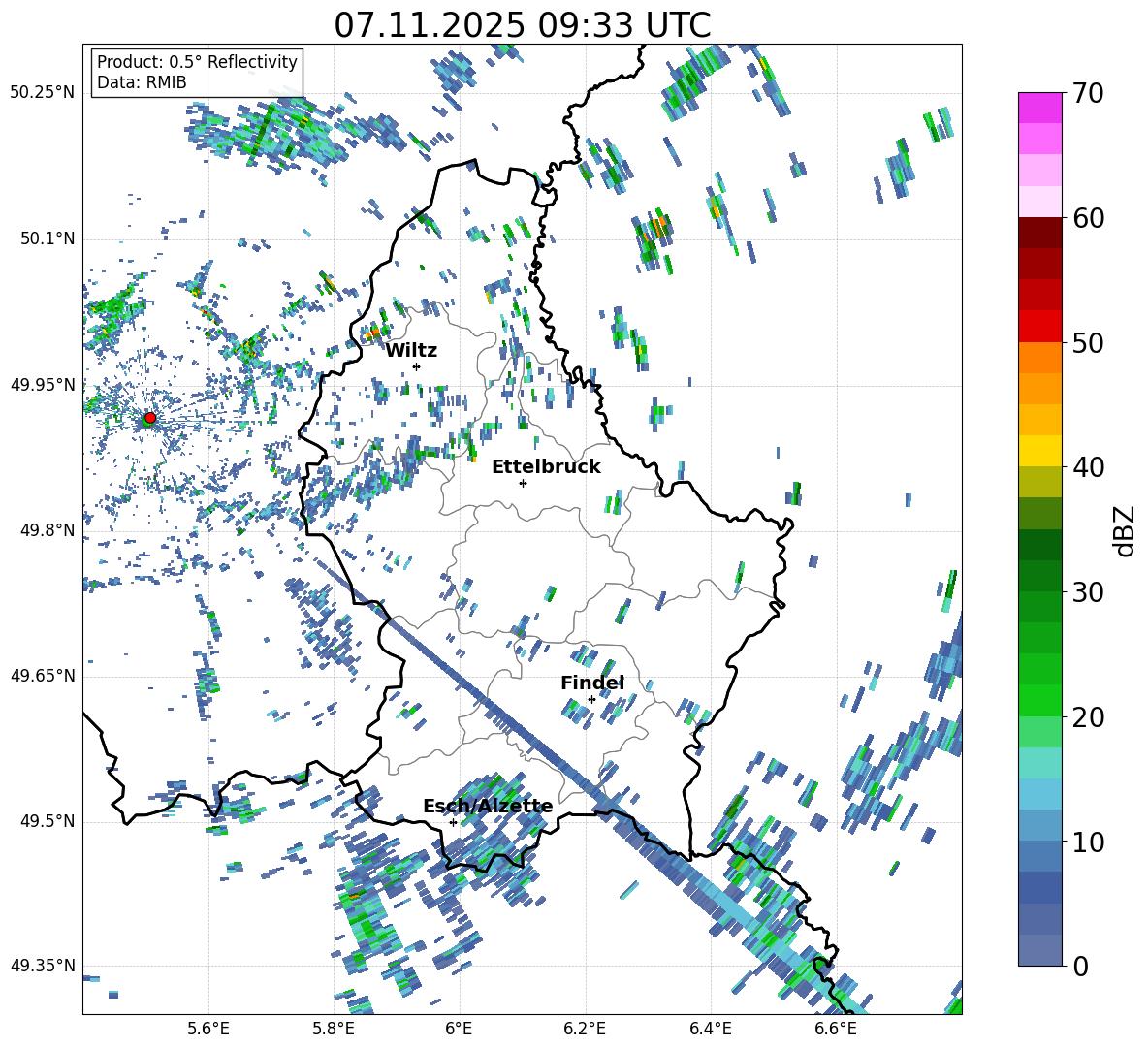This screenshot has width=1148, height=1048.
Task: Click the 5.6°E longitude label
Action: pos(207,1029)
